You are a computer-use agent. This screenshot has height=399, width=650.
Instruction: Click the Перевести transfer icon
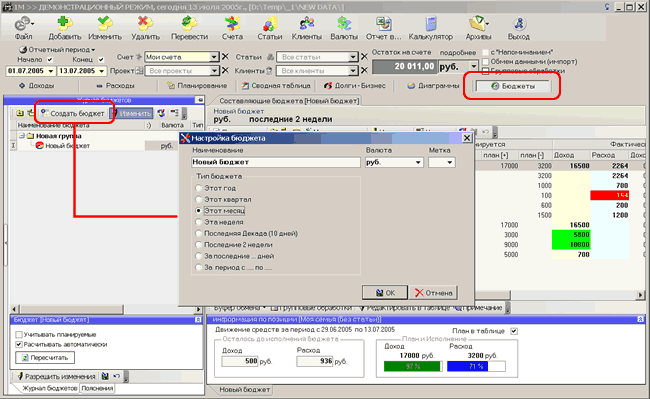coord(189,24)
